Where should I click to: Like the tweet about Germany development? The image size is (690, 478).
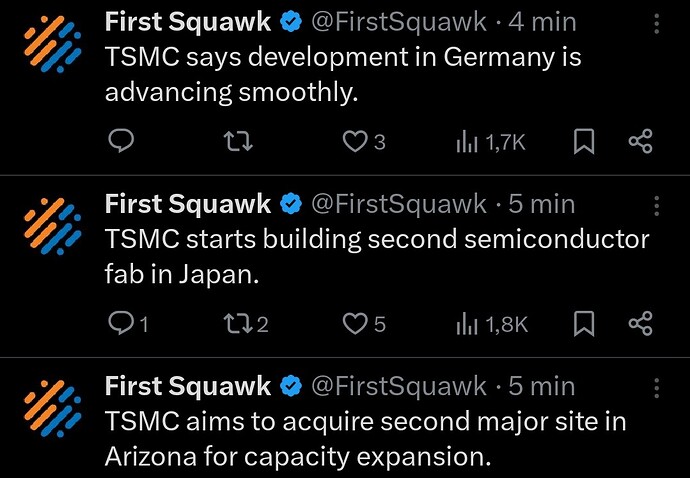pyautogui.click(x=355, y=142)
